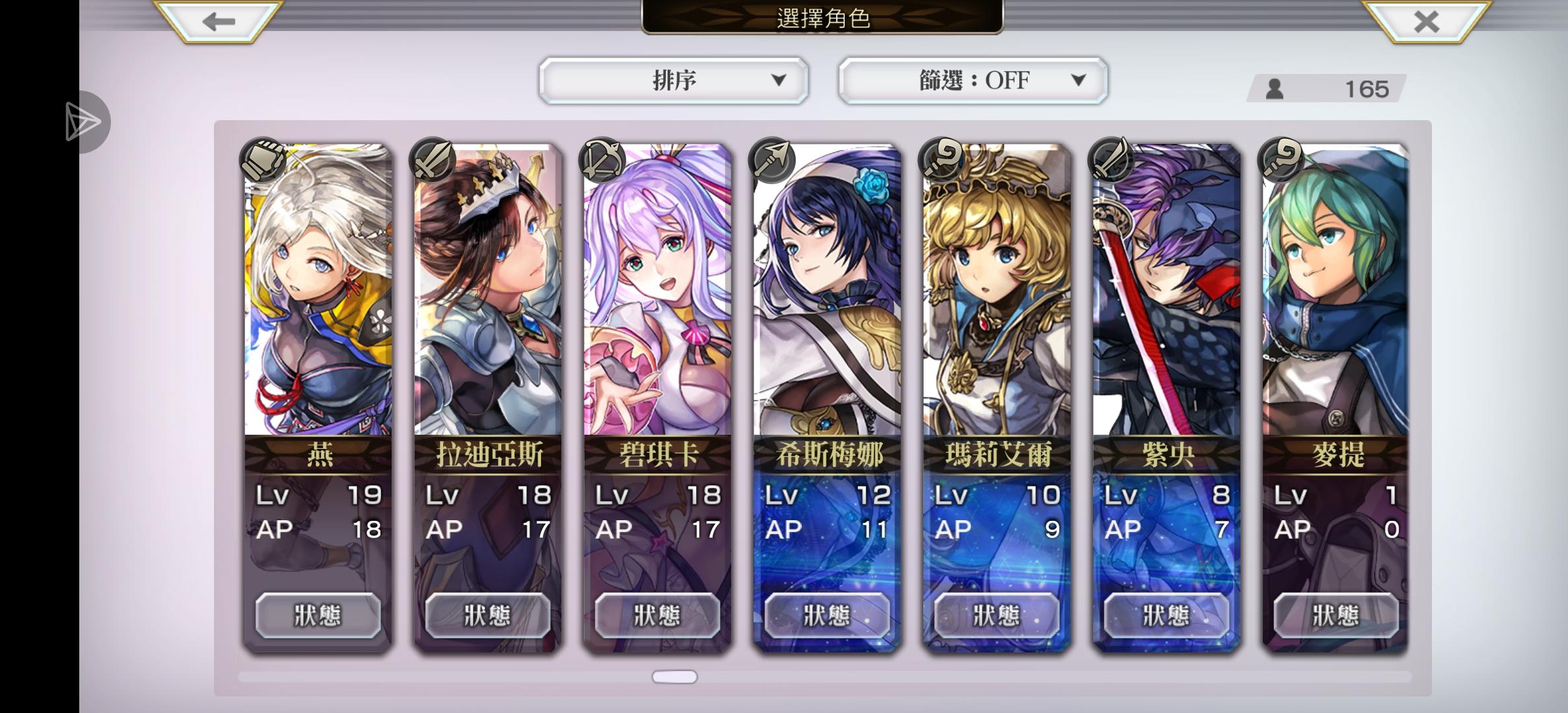Open 狀態 for character 紫央

click(x=1166, y=615)
